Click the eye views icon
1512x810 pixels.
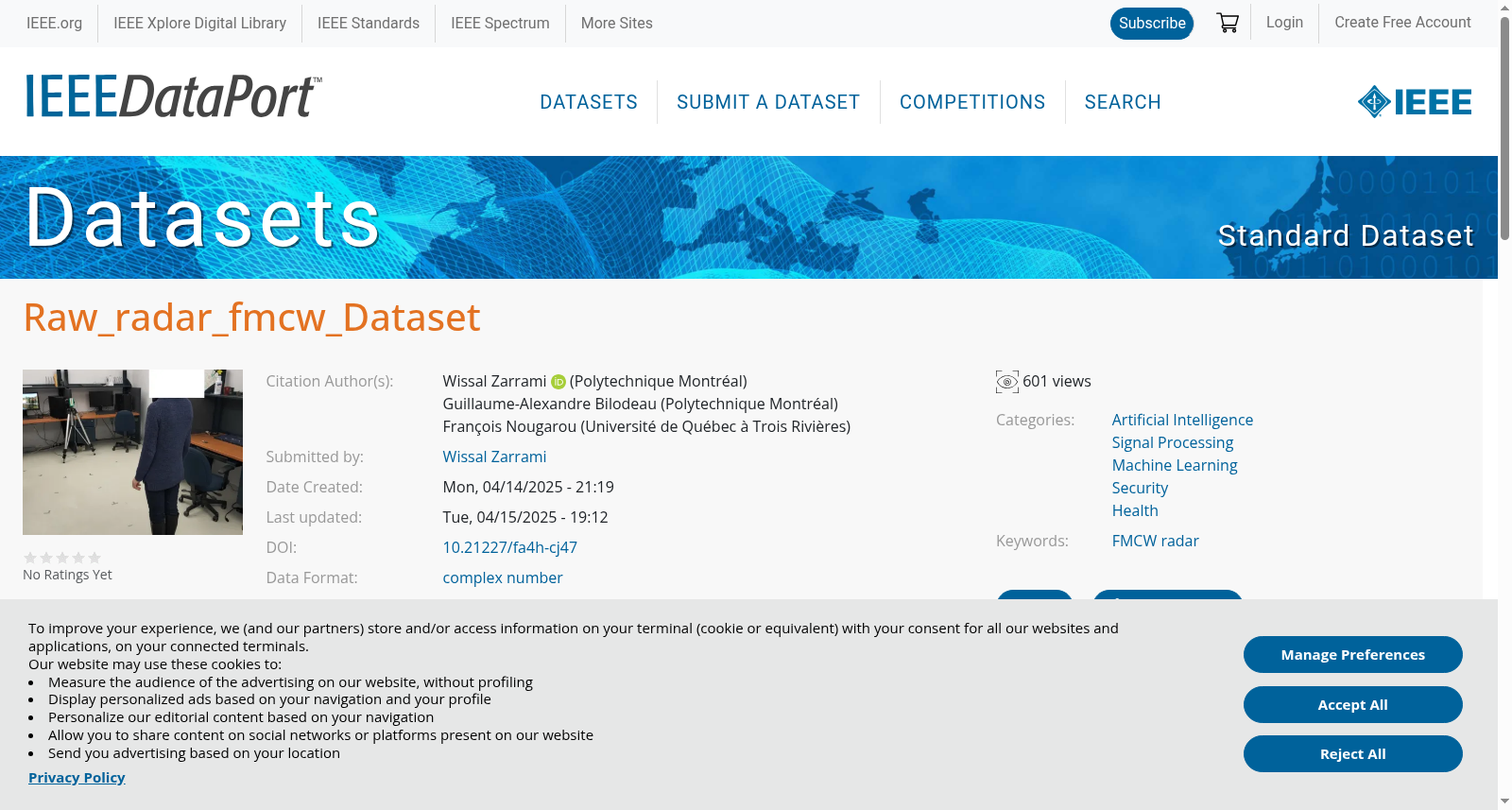pos(1007,382)
